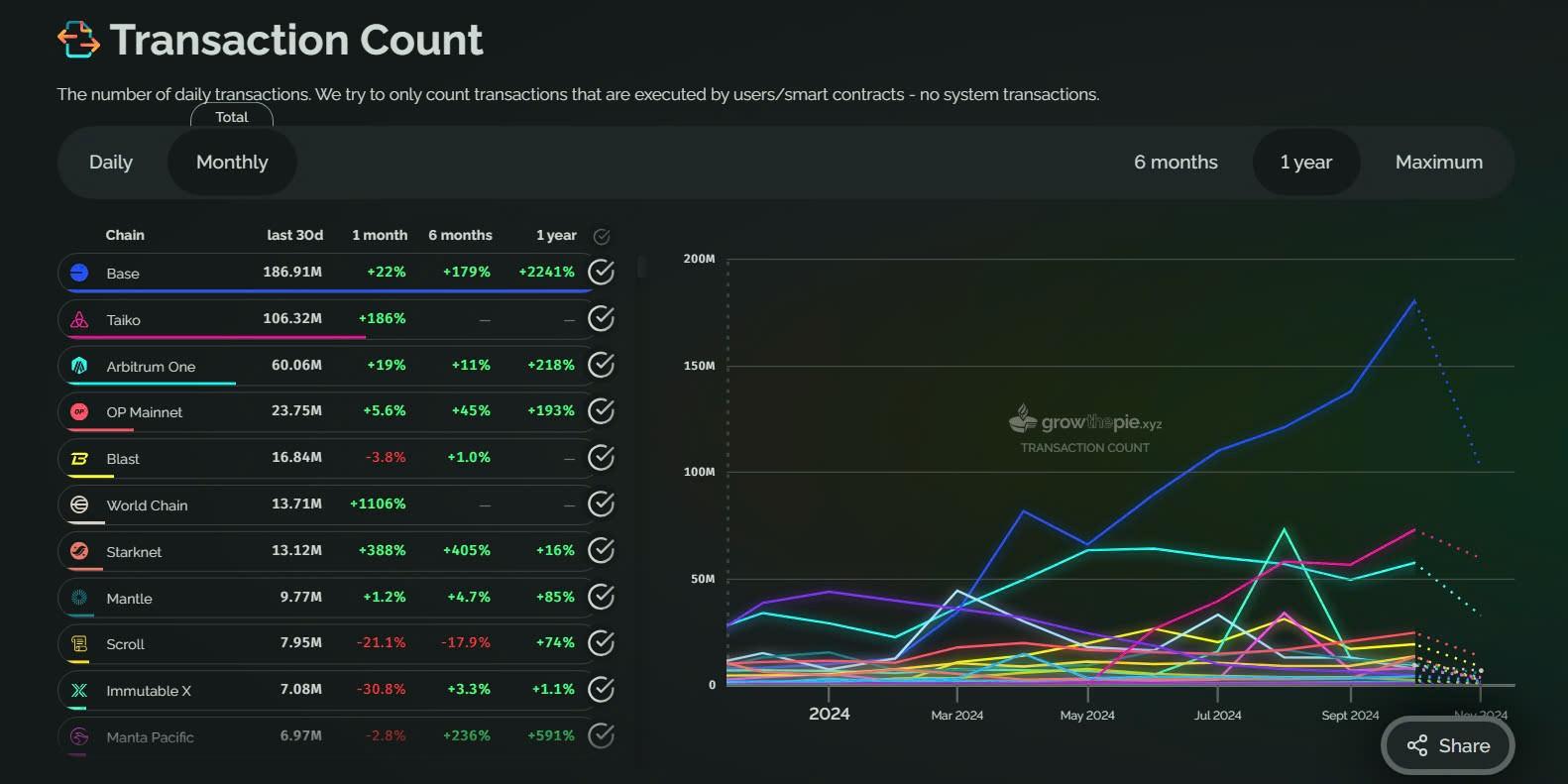The image size is (1568, 784).
Task: Click the Arbitrum One logo icon
Action: (x=79, y=366)
